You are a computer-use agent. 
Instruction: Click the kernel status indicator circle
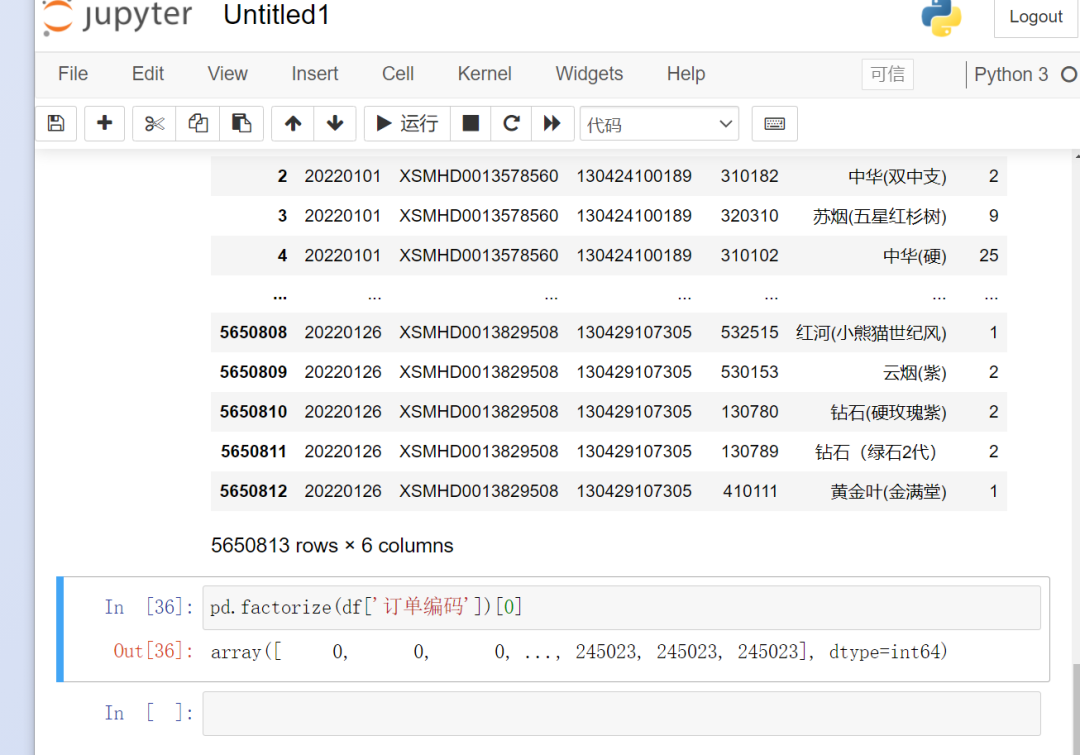(1069, 74)
